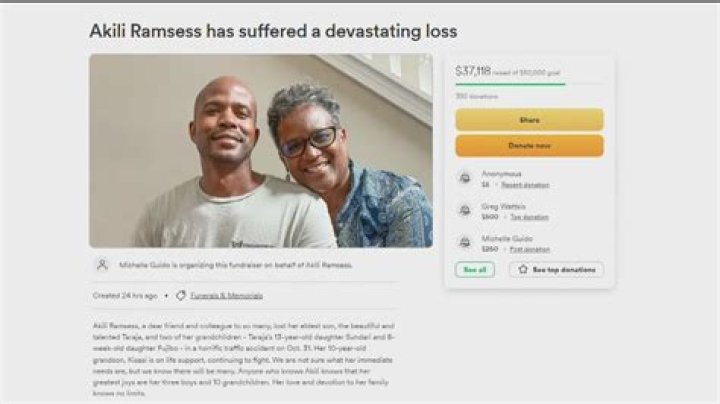Click the fundraiser title heading
The height and width of the screenshot is (404, 720).
coord(273,31)
